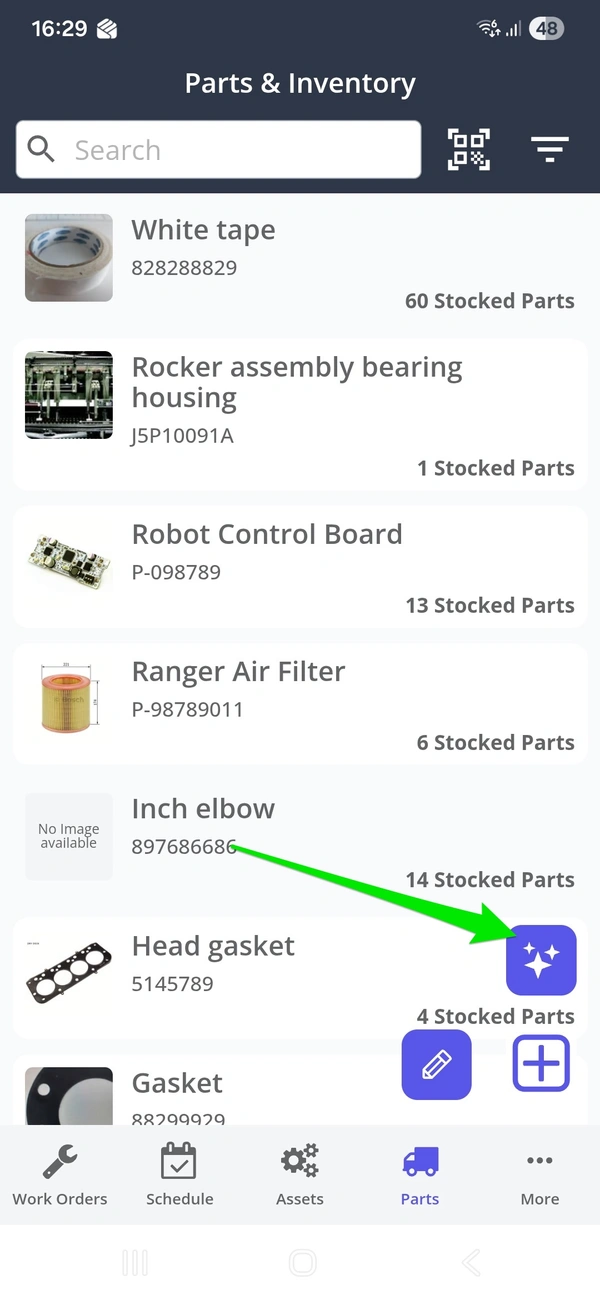600x1300 pixels.
Task: Tap the pencil edit floating button
Action: pyautogui.click(x=436, y=1064)
